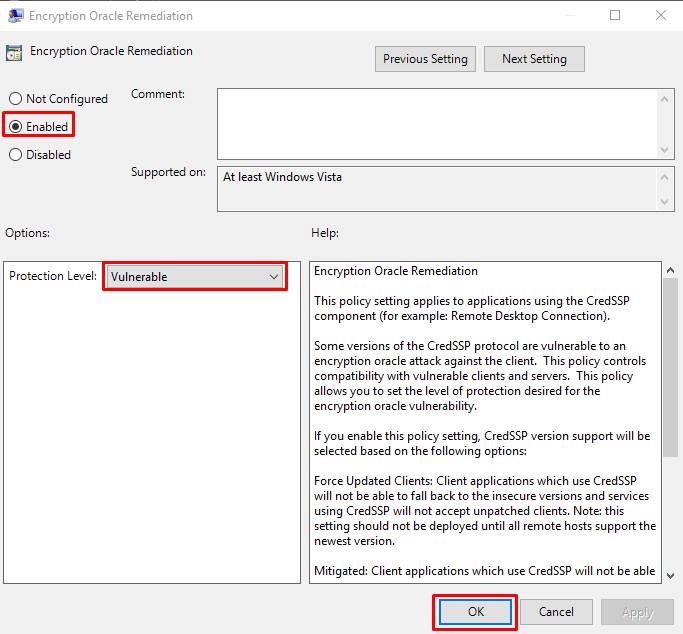The width and height of the screenshot is (683, 634).
Task: Click the Comment box scroll up arrow
Action: coord(666,97)
